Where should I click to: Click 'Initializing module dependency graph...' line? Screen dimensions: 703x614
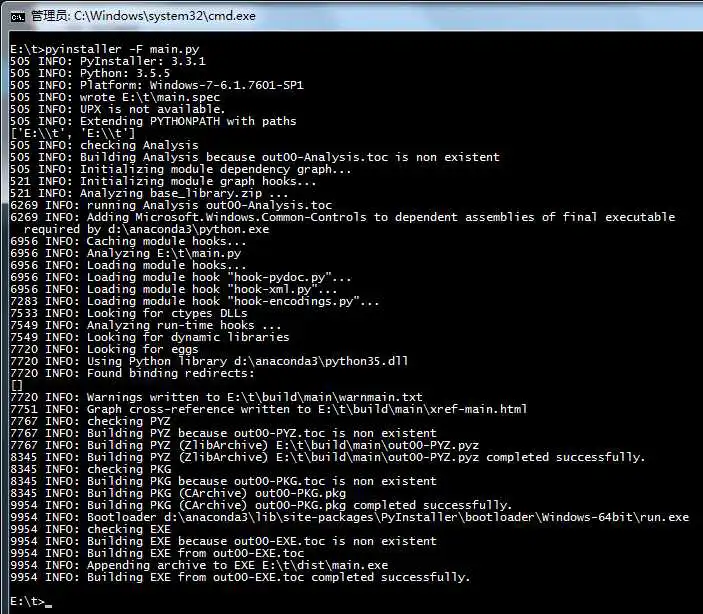pos(181,169)
